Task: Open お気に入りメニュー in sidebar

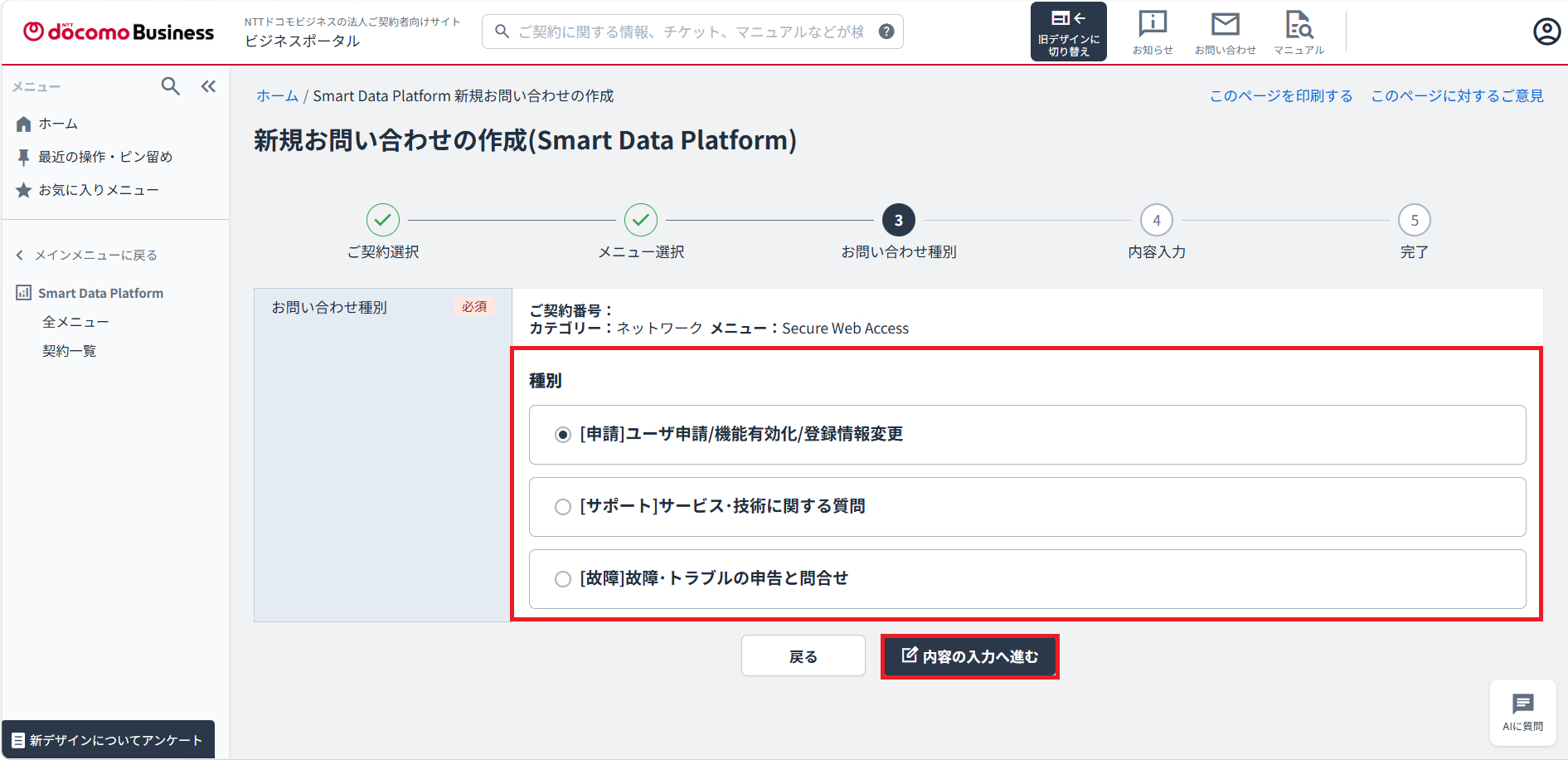Action: click(87, 190)
